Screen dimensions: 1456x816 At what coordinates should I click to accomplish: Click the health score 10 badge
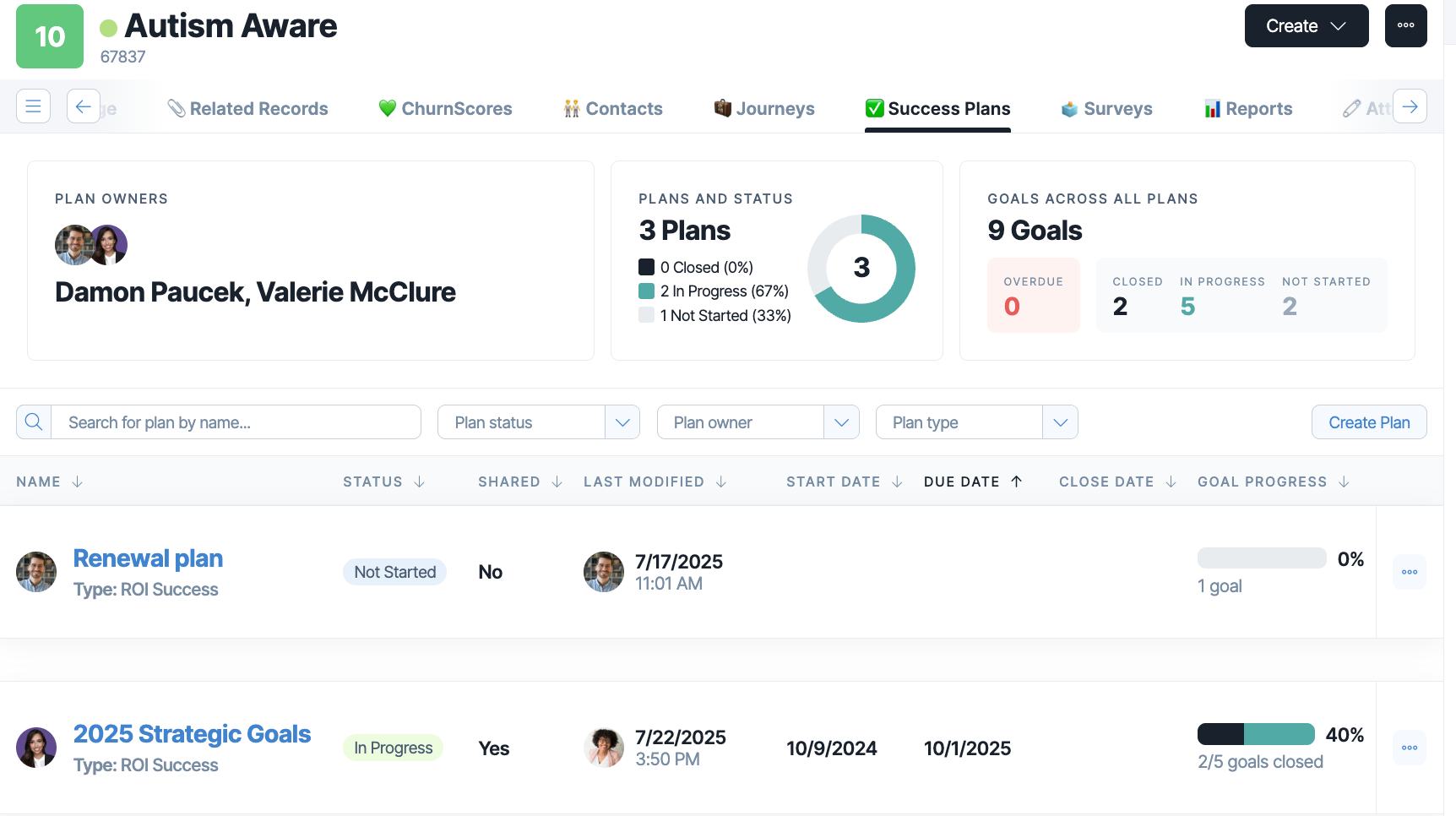tap(50, 36)
